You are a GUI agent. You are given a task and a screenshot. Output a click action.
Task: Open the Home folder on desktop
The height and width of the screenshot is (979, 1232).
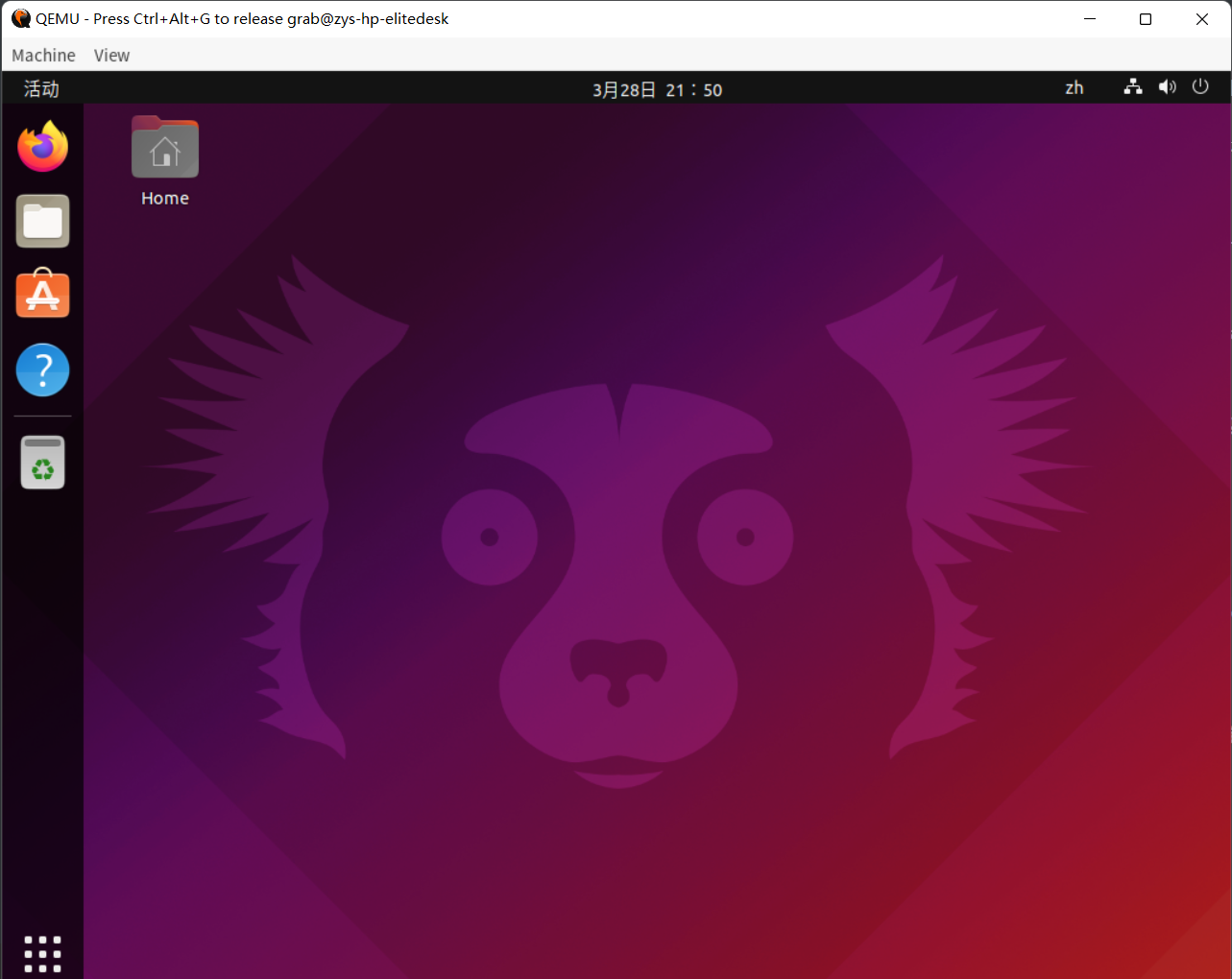click(164, 147)
